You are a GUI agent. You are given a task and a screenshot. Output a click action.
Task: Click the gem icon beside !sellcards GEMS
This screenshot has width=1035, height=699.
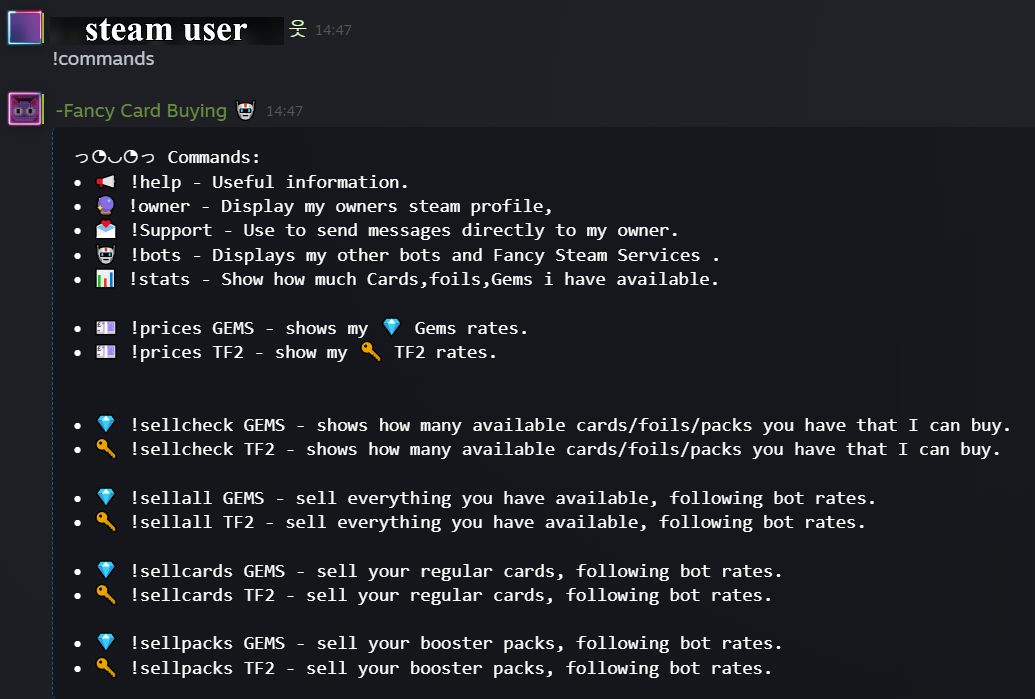tap(106, 570)
